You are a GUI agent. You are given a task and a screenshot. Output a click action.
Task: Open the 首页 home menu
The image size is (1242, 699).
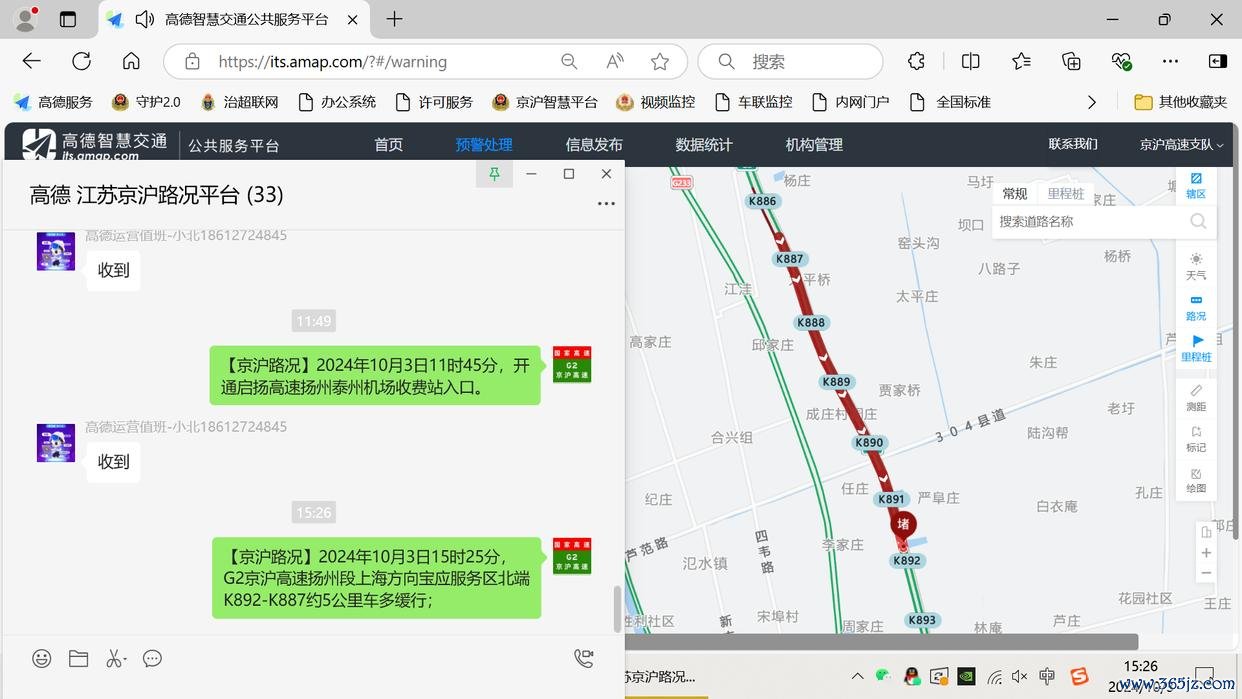pos(388,145)
